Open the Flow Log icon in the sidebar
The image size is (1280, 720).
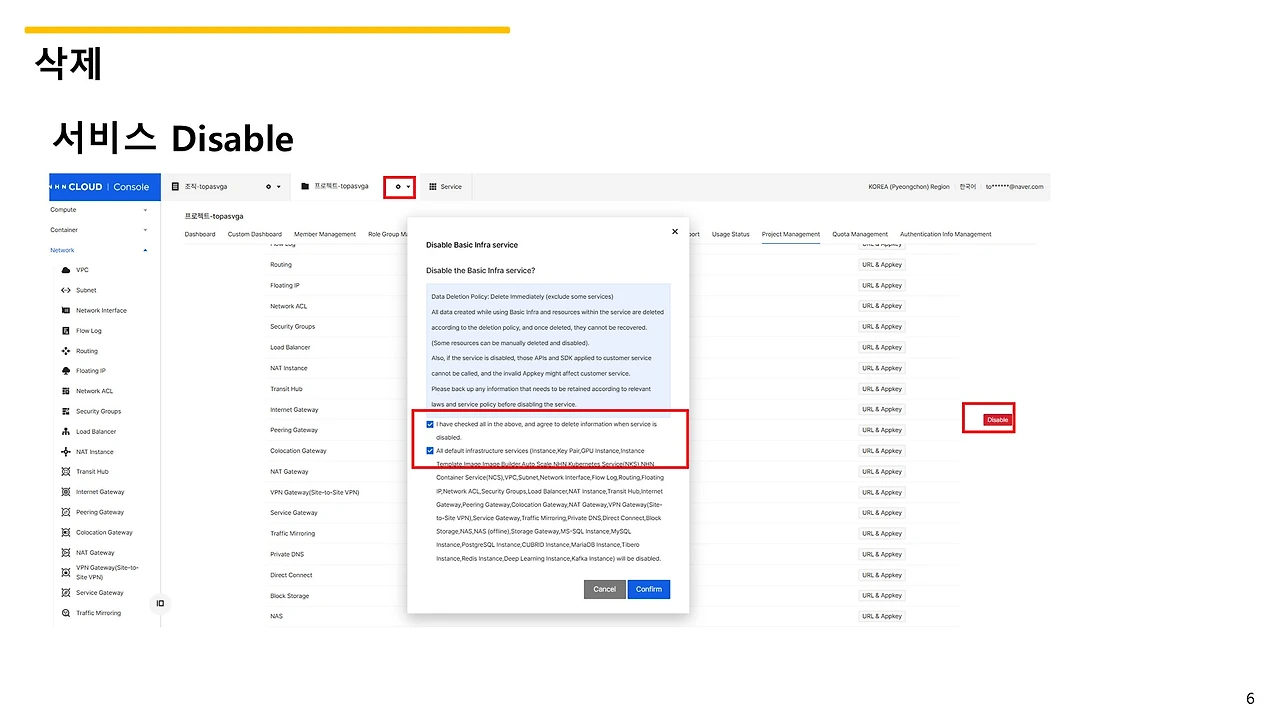click(66, 331)
